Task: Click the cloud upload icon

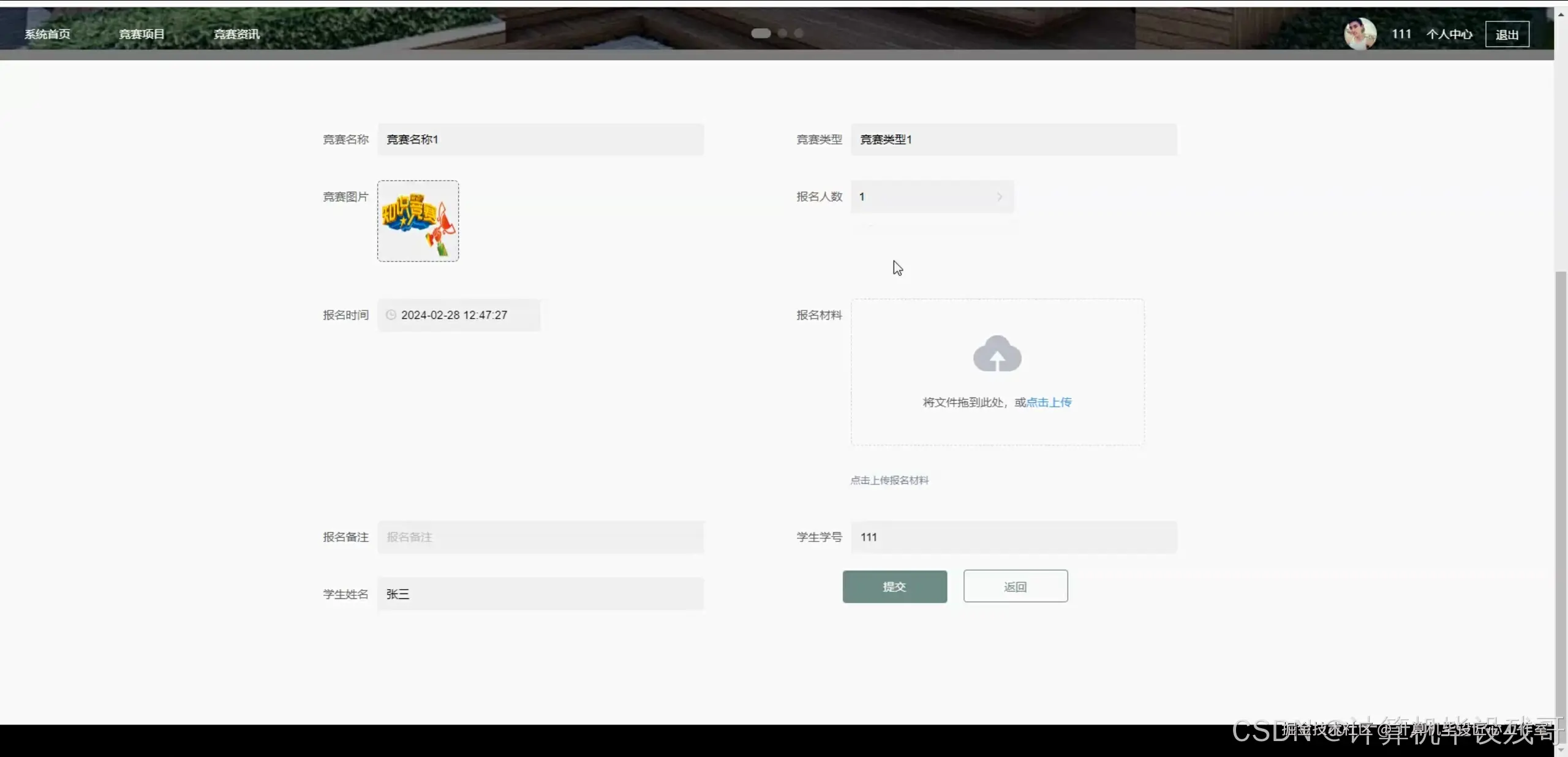Action: (997, 354)
